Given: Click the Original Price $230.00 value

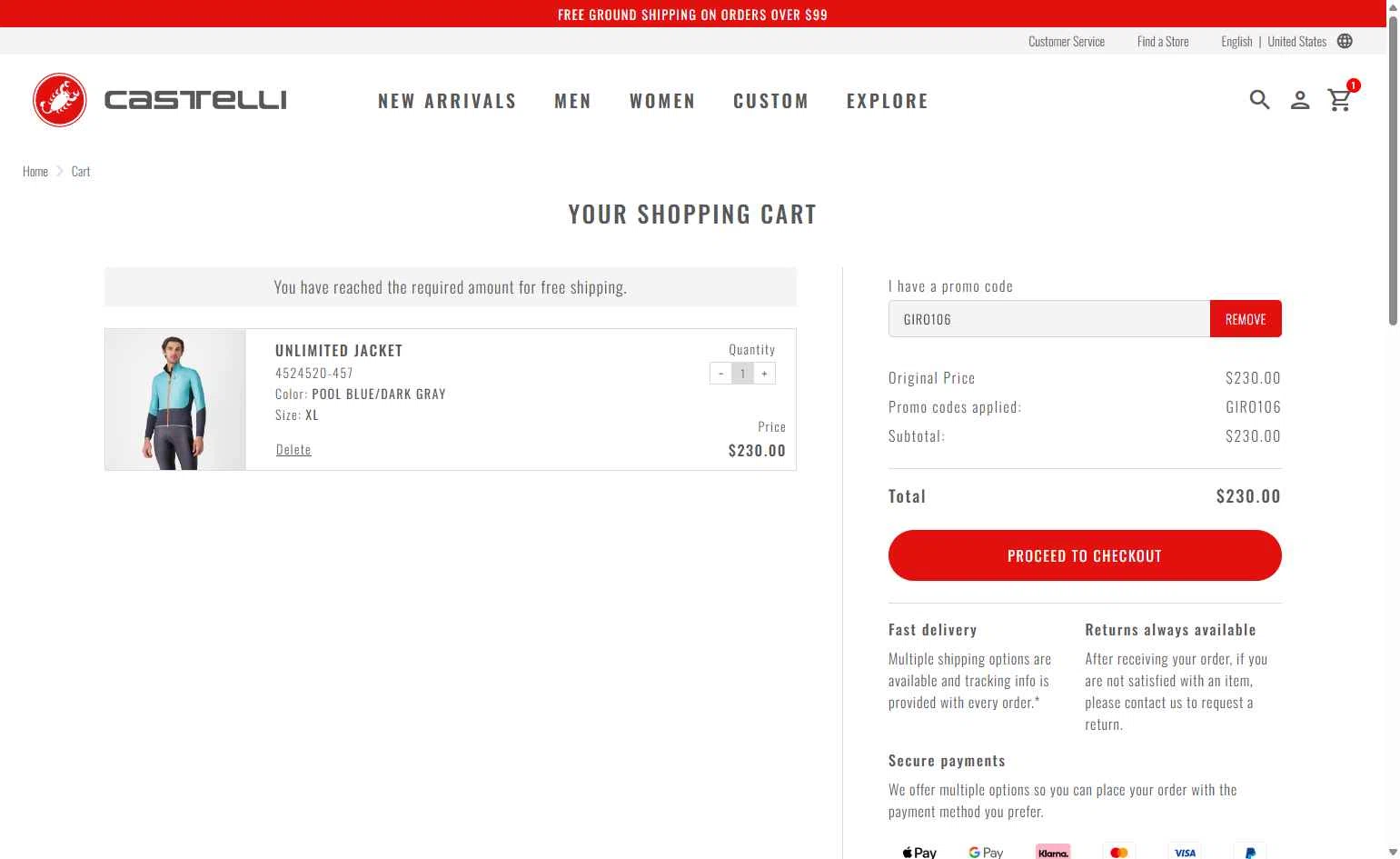Looking at the screenshot, I should click(x=1253, y=378).
